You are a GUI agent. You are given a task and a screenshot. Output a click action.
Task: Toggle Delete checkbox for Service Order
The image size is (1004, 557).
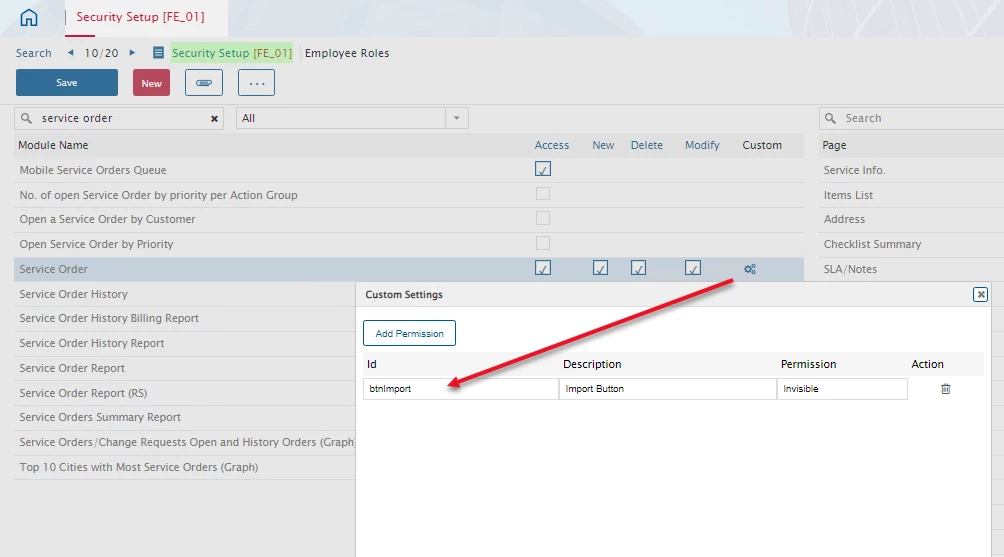pos(638,268)
